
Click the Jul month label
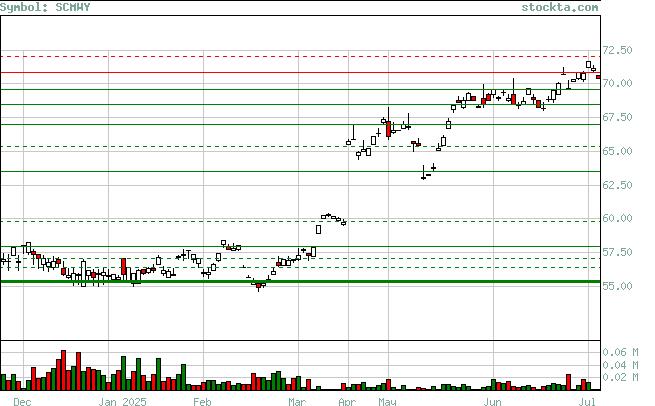click(x=587, y=401)
